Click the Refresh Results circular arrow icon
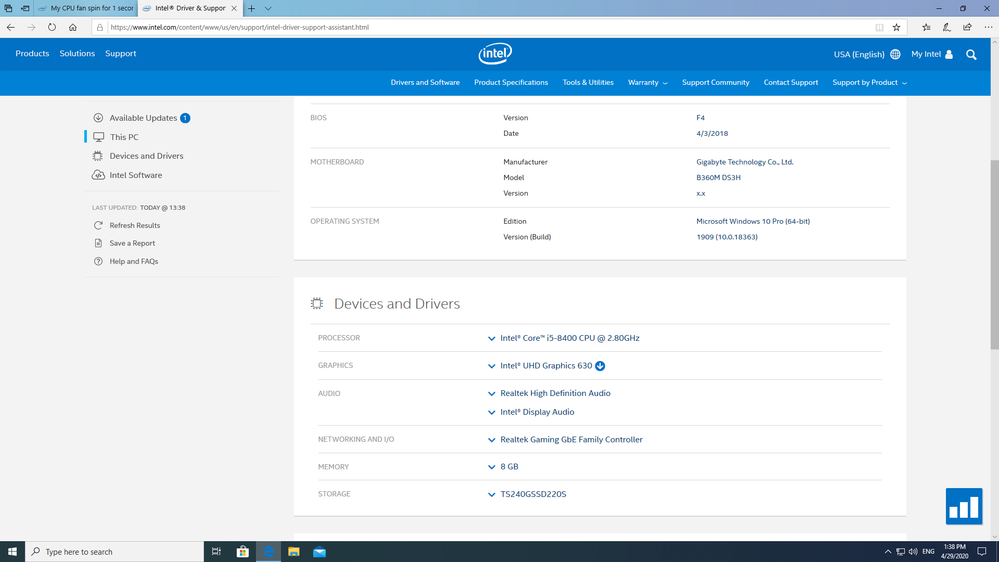Image resolution: width=999 pixels, height=562 pixels. 98,226
